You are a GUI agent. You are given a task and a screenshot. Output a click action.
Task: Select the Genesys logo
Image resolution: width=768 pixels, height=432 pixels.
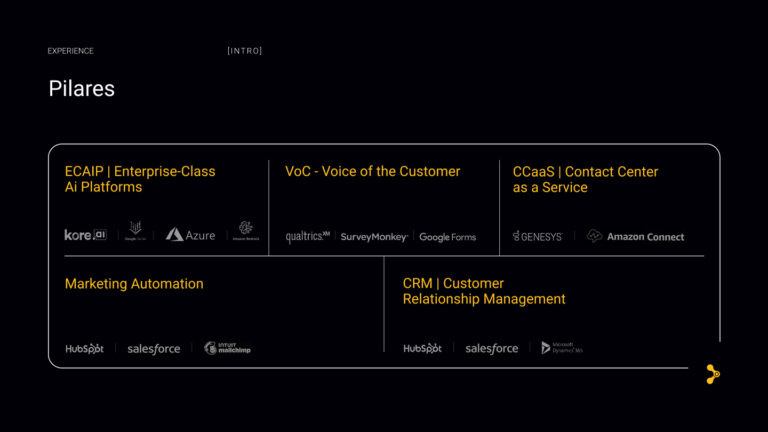click(538, 237)
